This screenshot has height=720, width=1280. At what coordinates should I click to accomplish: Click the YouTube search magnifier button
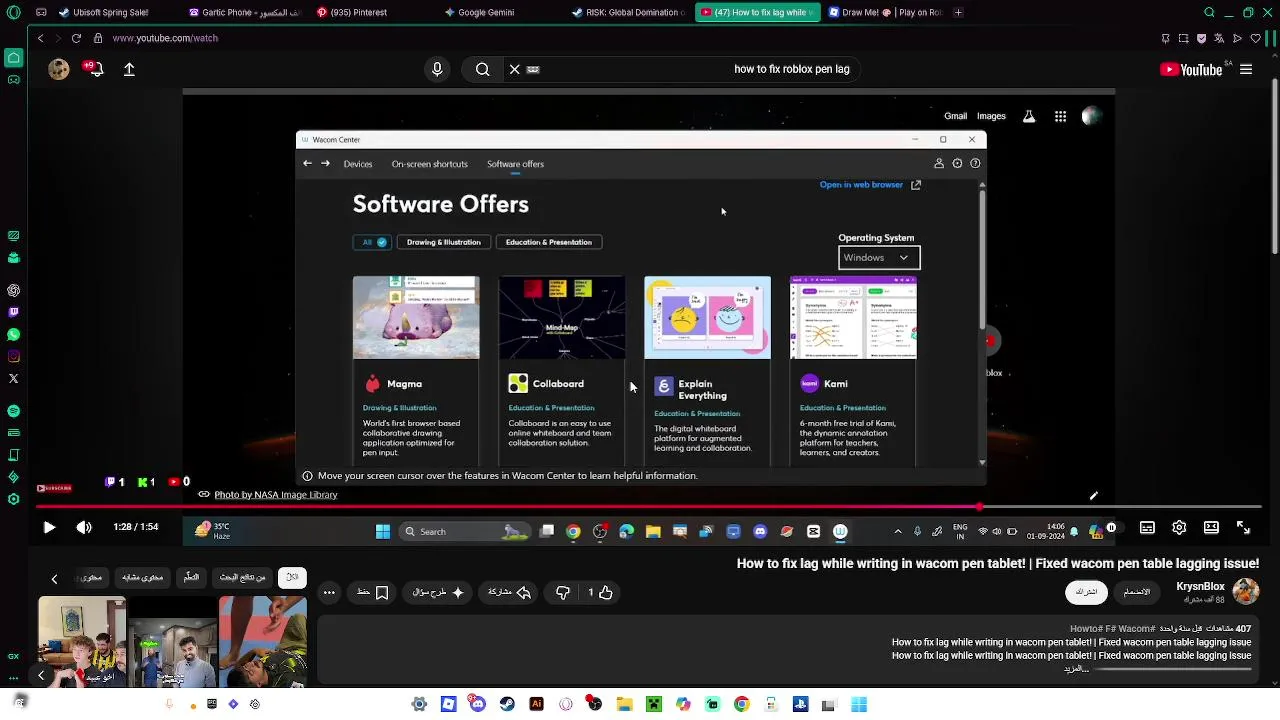click(483, 70)
